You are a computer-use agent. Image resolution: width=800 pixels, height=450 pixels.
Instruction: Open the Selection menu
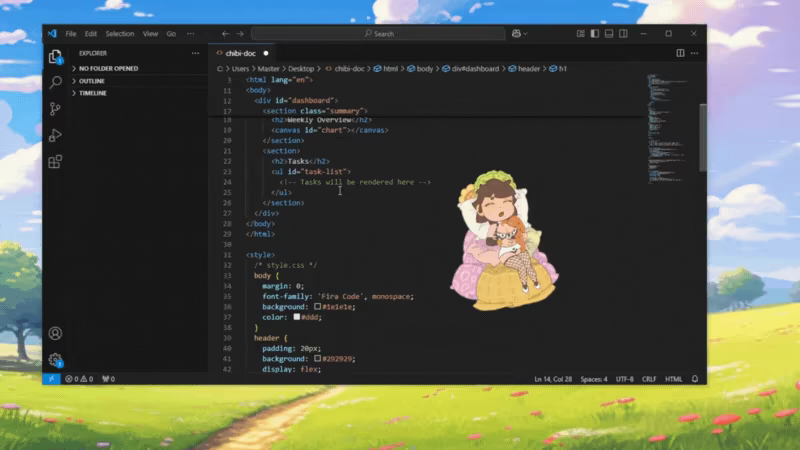(120, 34)
